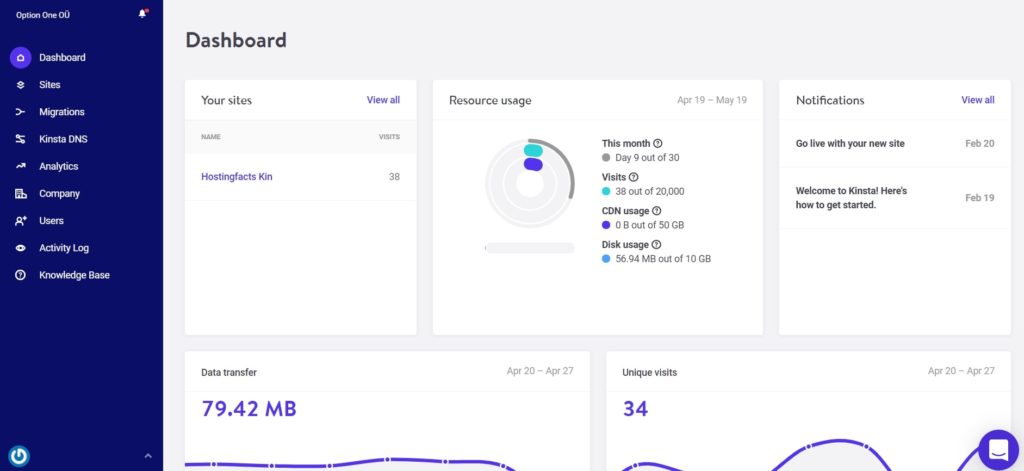
Task: Click the Migrations arrow icon
Action: pos(20,112)
